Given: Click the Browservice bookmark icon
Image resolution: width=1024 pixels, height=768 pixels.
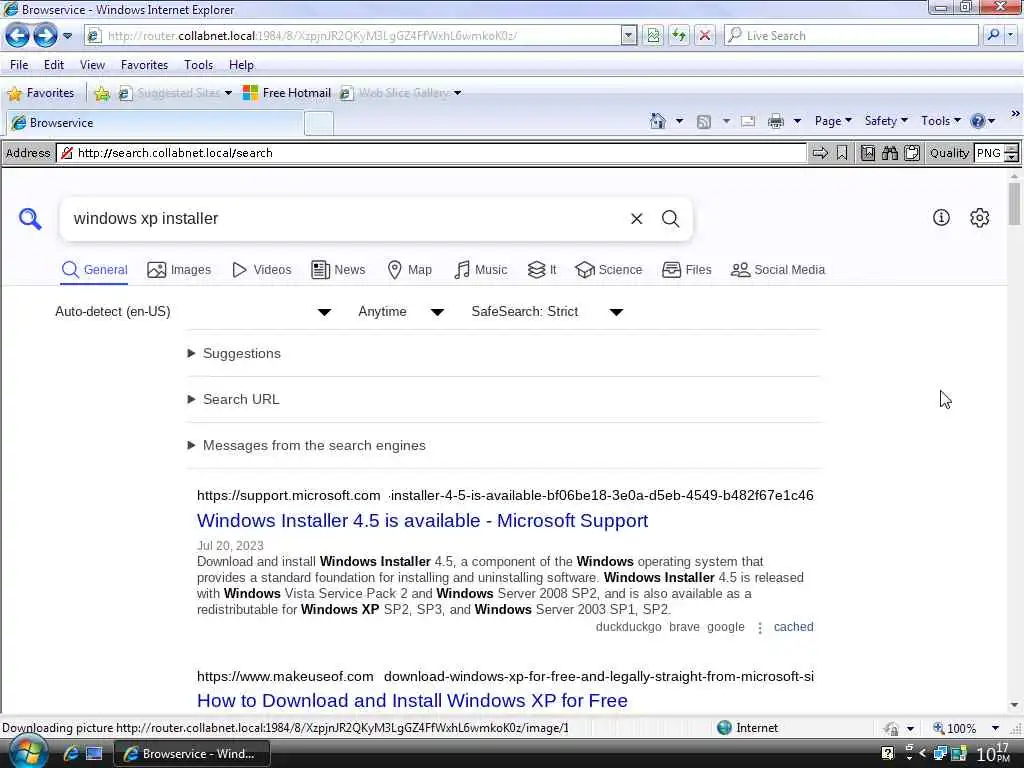Looking at the screenshot, I should coord(842,153).
